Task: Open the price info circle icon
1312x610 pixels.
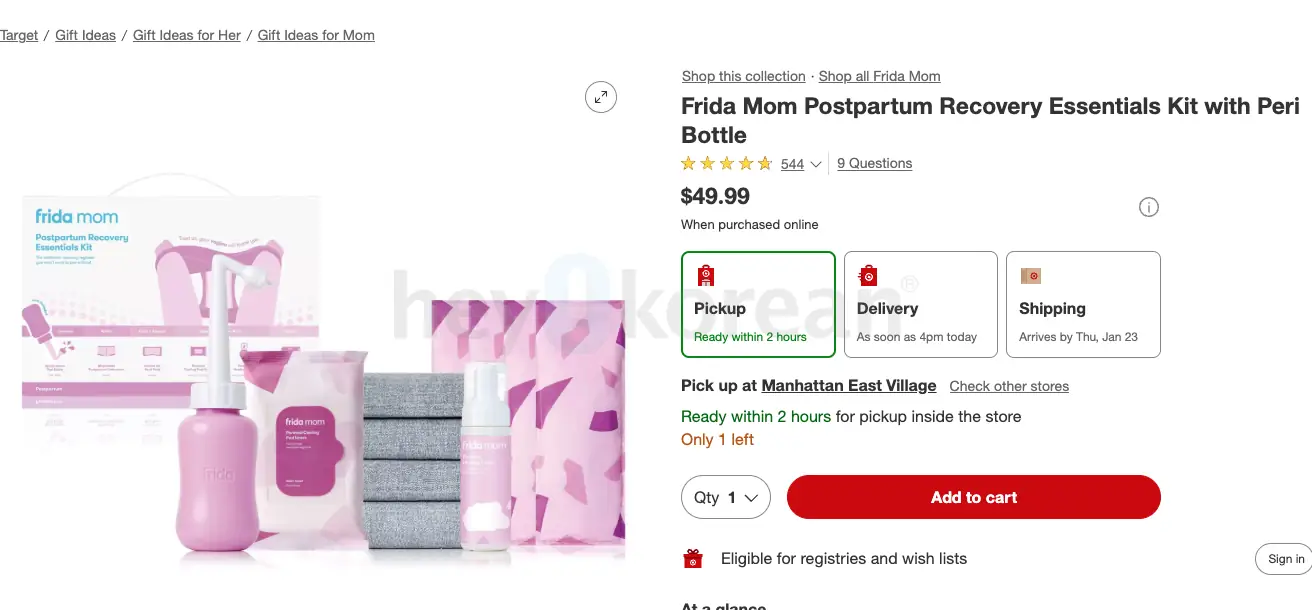Action: [1148, 207]
